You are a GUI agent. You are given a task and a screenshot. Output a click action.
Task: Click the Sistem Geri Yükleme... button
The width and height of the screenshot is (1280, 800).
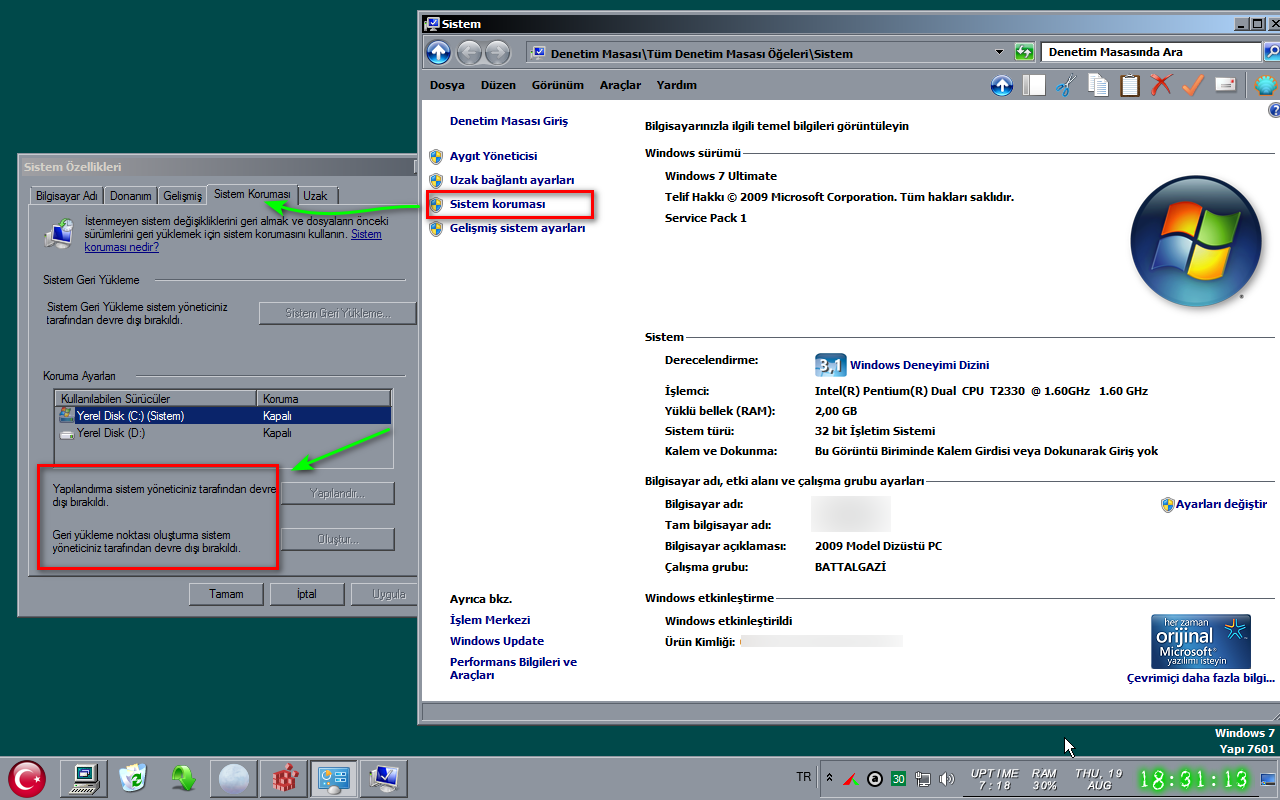[337, 313]
